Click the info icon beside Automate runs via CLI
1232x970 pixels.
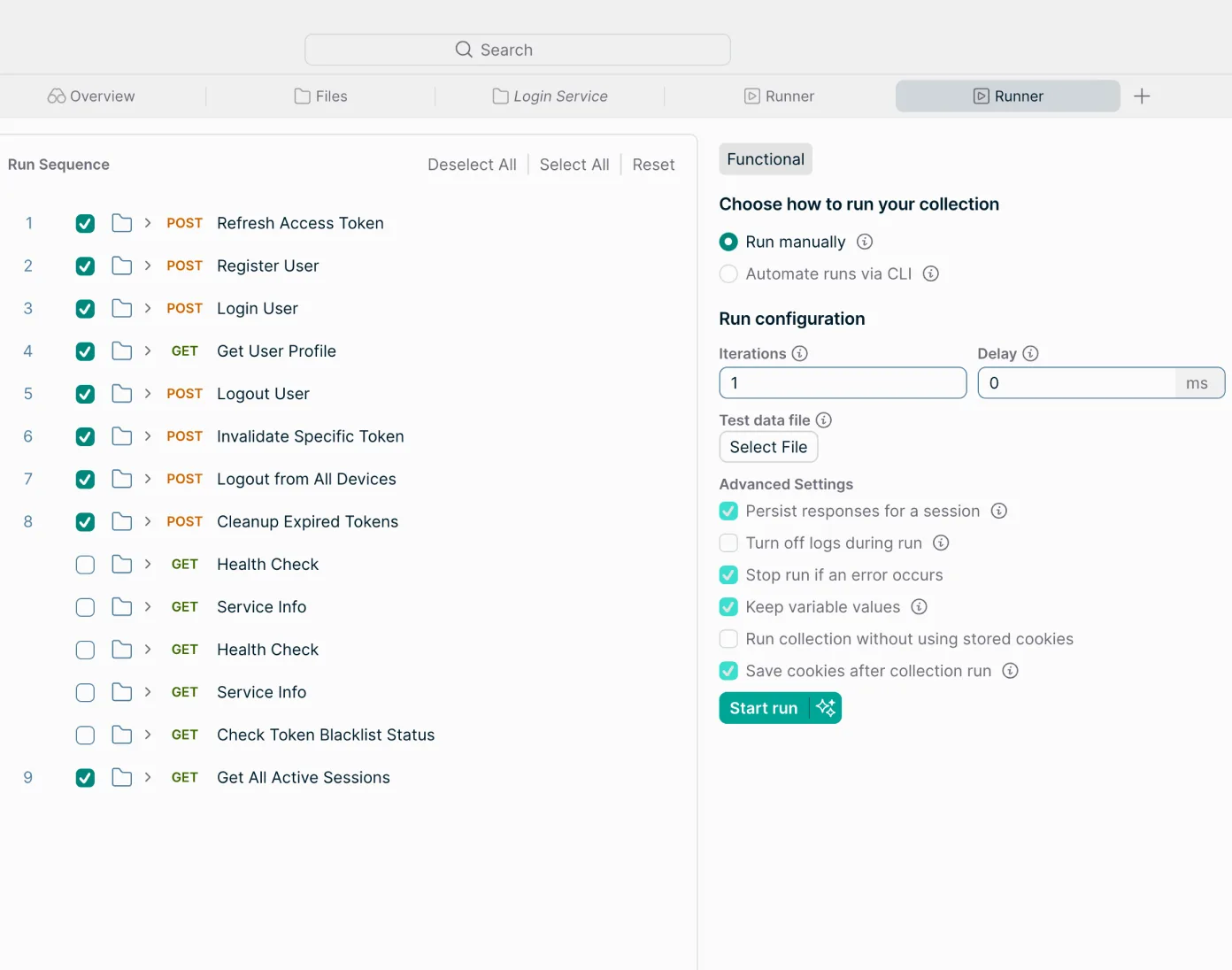click(x=931, y=273)
